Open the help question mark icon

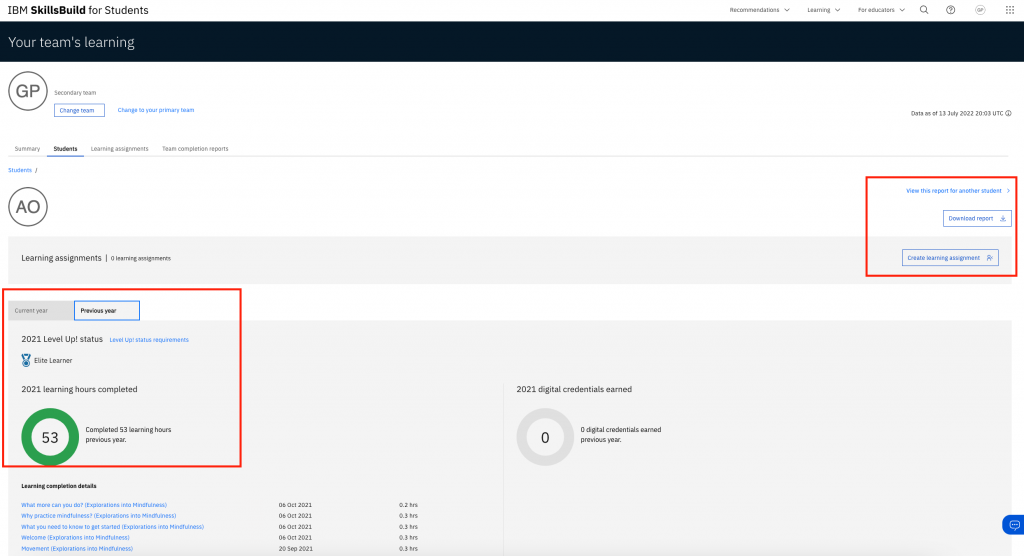point(951,10)
